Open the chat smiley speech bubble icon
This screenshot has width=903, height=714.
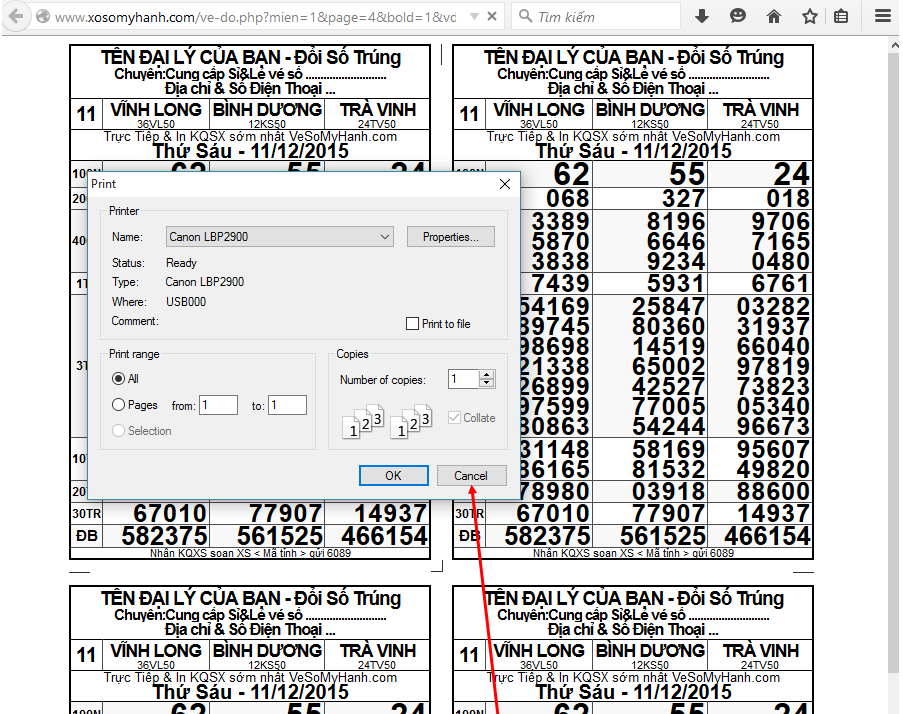(x=738, y=16)
